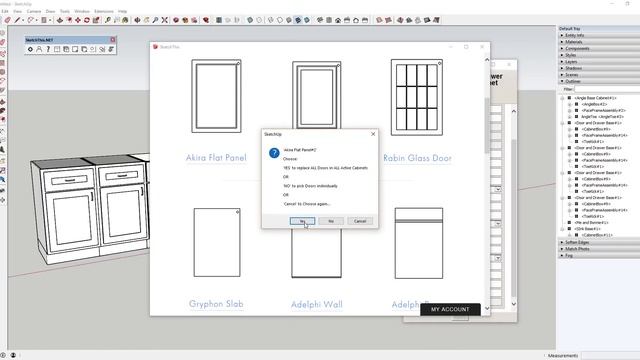
Task: Switch to X-ray face style
Action: 250,20
